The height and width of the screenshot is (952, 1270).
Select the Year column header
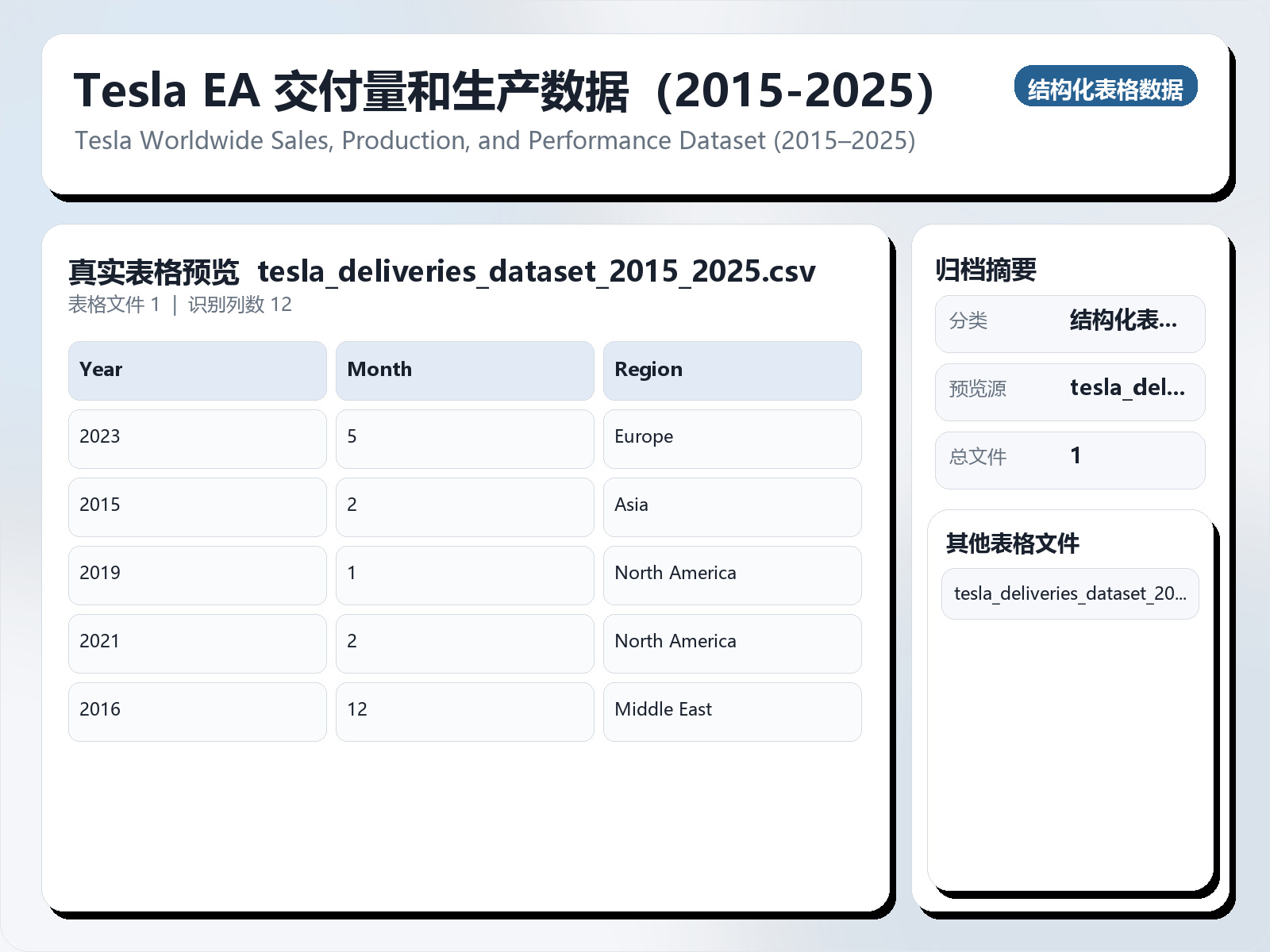(196, 370)
